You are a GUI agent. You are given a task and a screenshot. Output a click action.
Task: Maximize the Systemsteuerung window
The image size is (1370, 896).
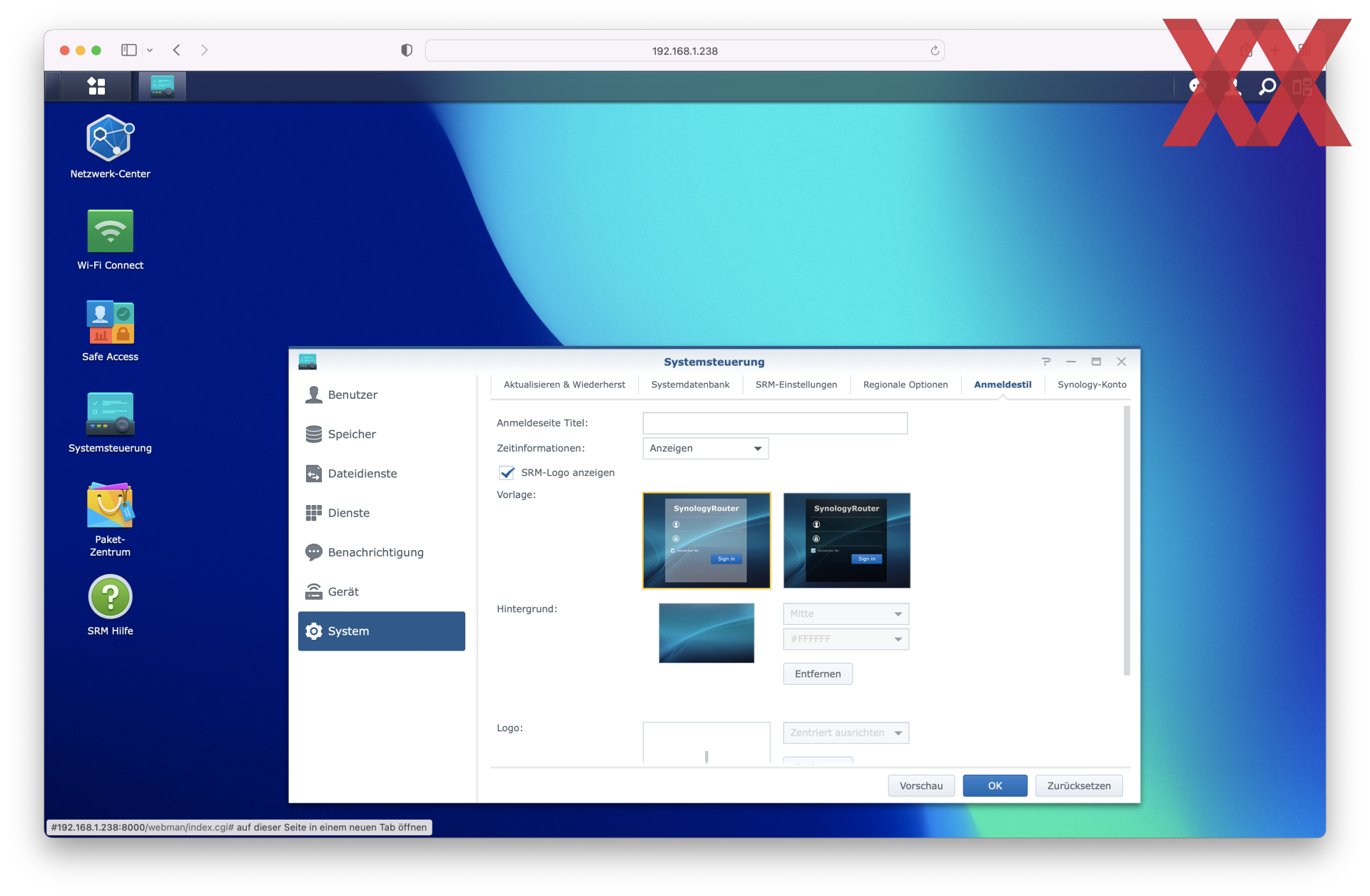point(1096,362)
